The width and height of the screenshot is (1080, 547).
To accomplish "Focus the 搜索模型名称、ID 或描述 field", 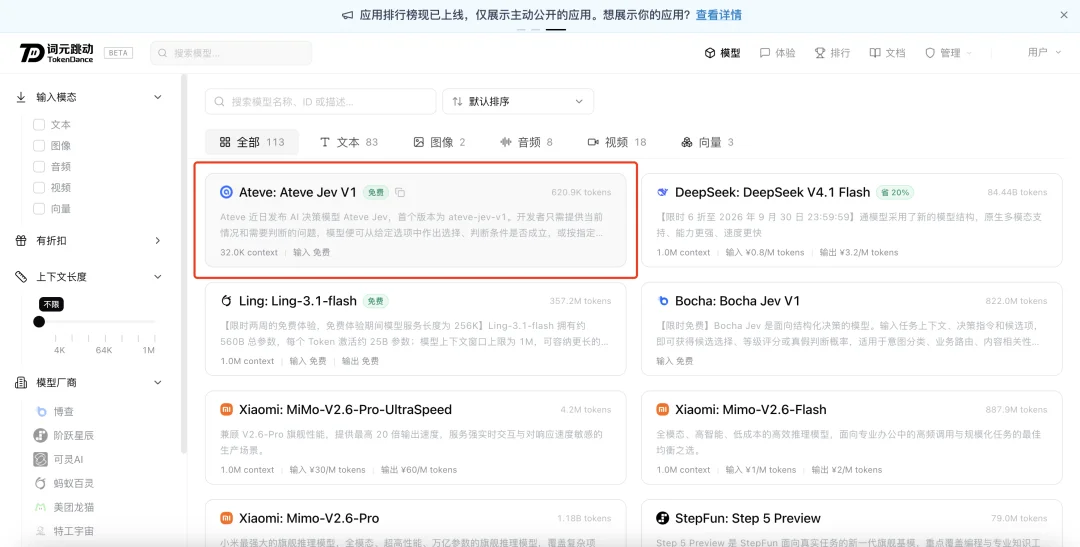I will point(320,101).
